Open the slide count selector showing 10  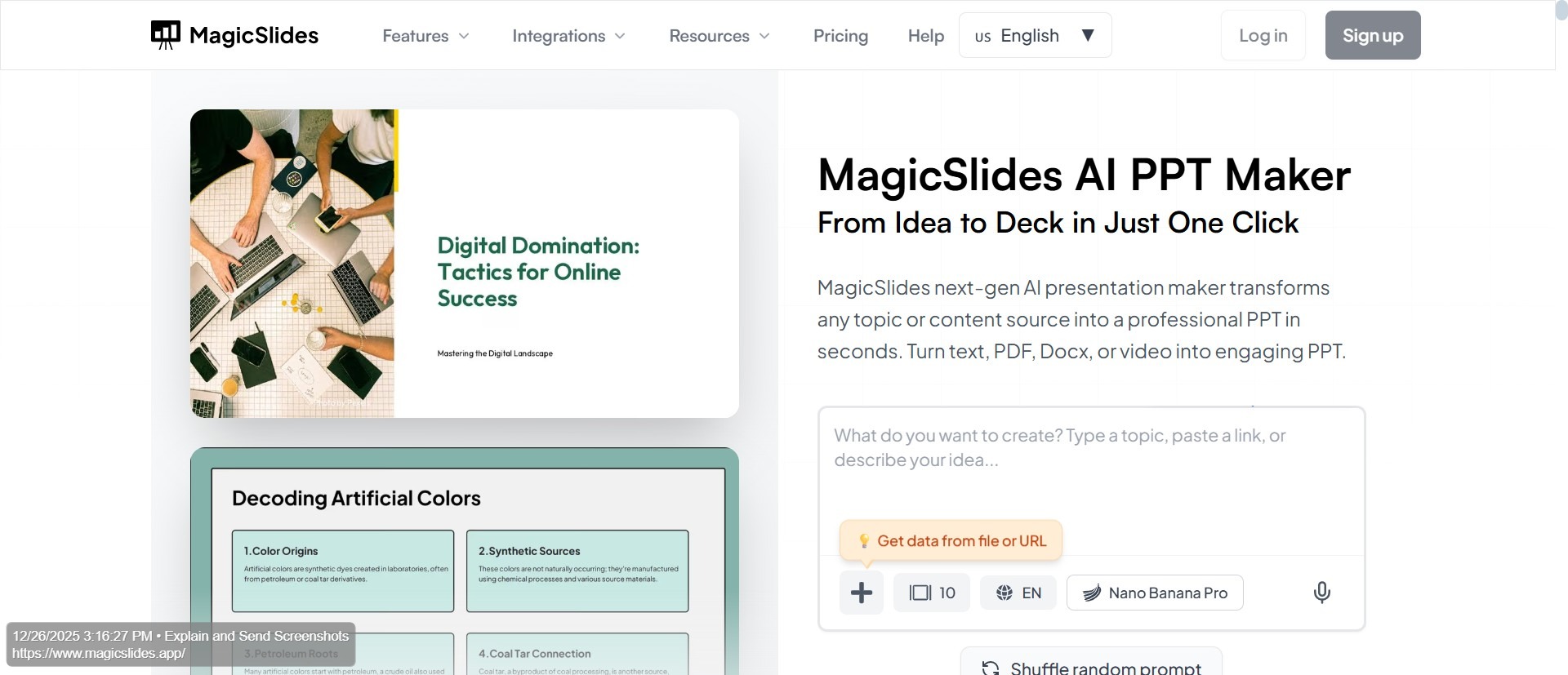[932, 593]
